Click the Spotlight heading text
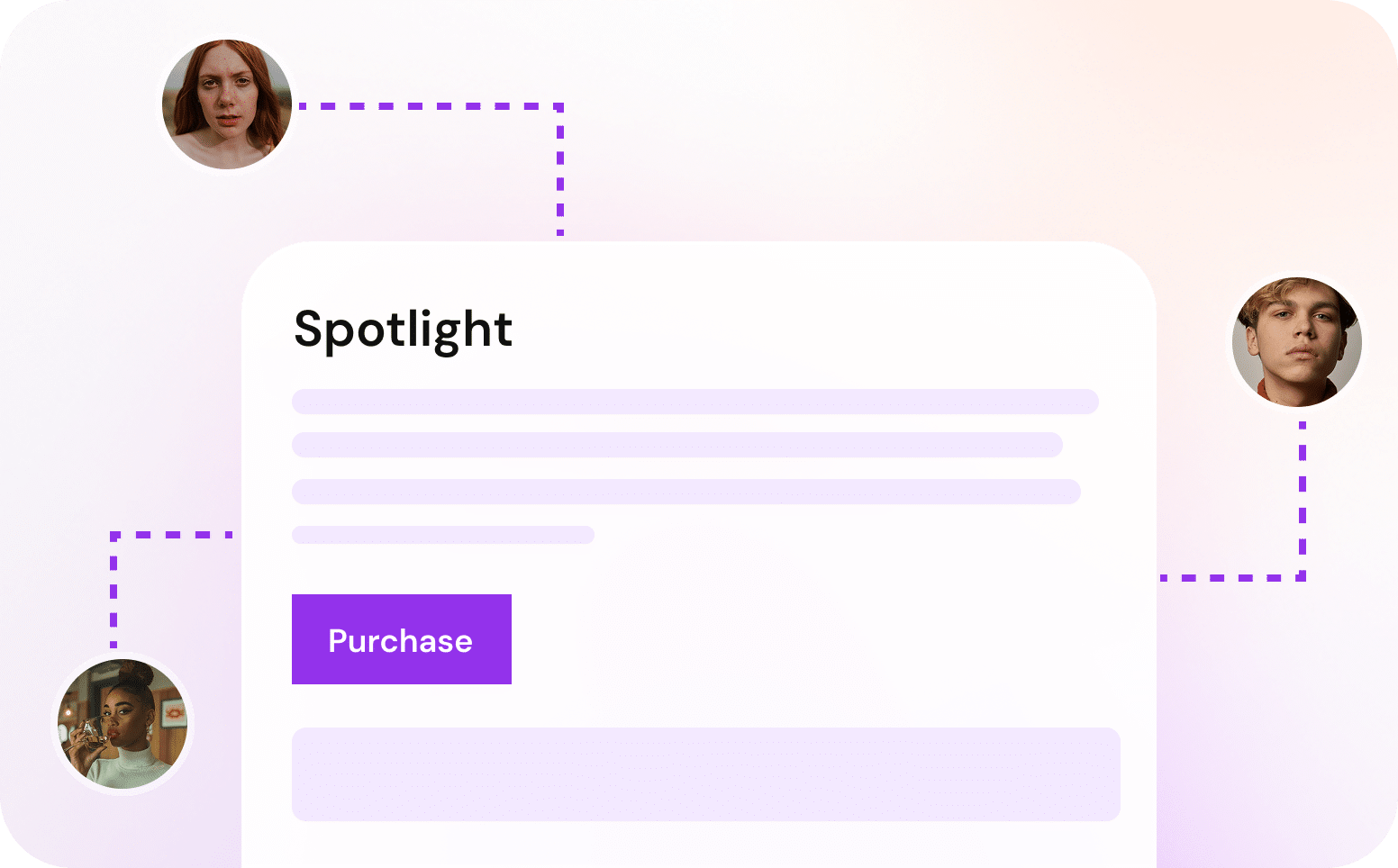Image resolution: width=1398 pixels, height=868 pixels. pos(403,330)
